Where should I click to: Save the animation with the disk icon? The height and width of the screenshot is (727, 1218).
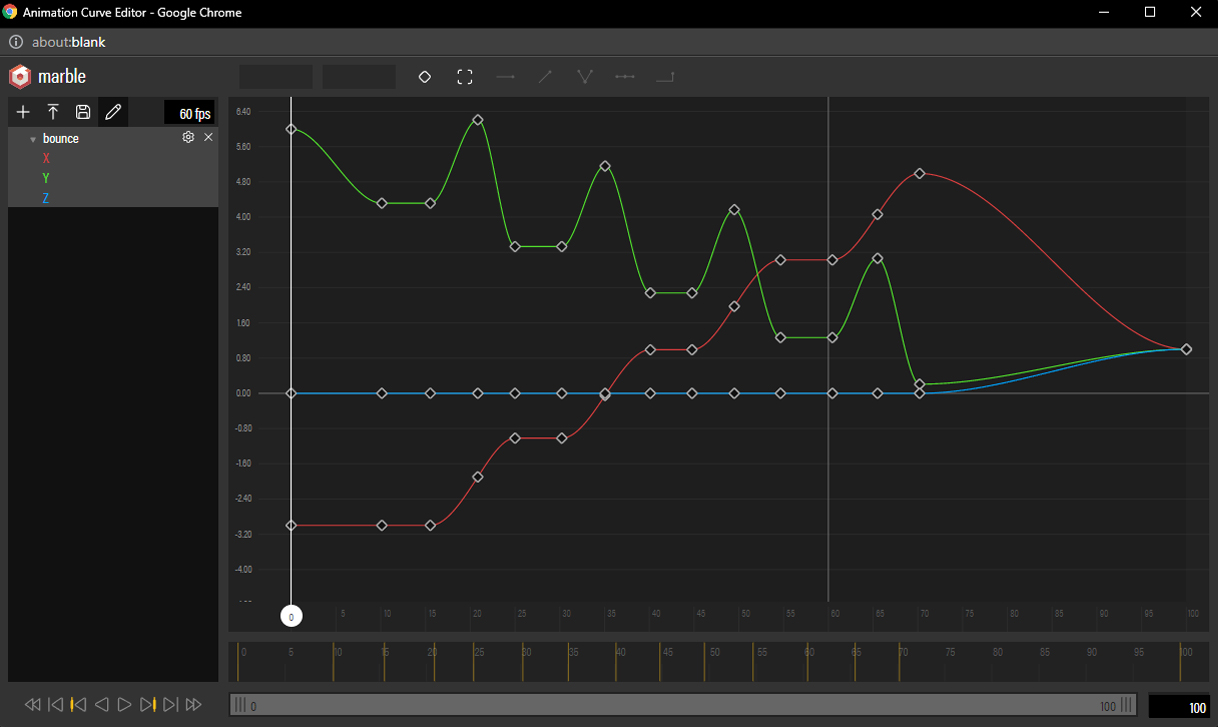click(x=83, y=112)
